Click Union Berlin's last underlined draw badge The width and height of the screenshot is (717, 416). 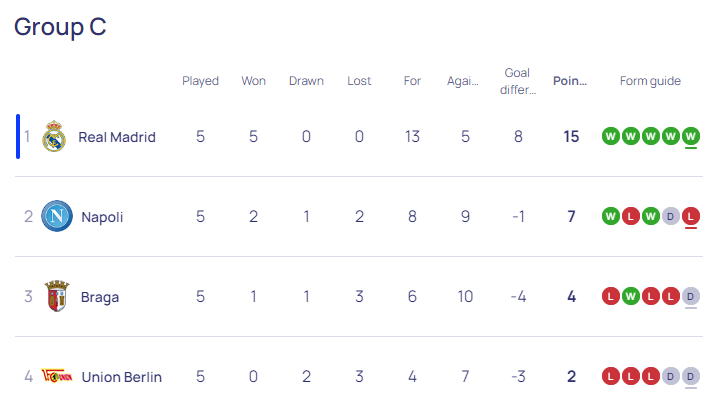coord(690,376)
